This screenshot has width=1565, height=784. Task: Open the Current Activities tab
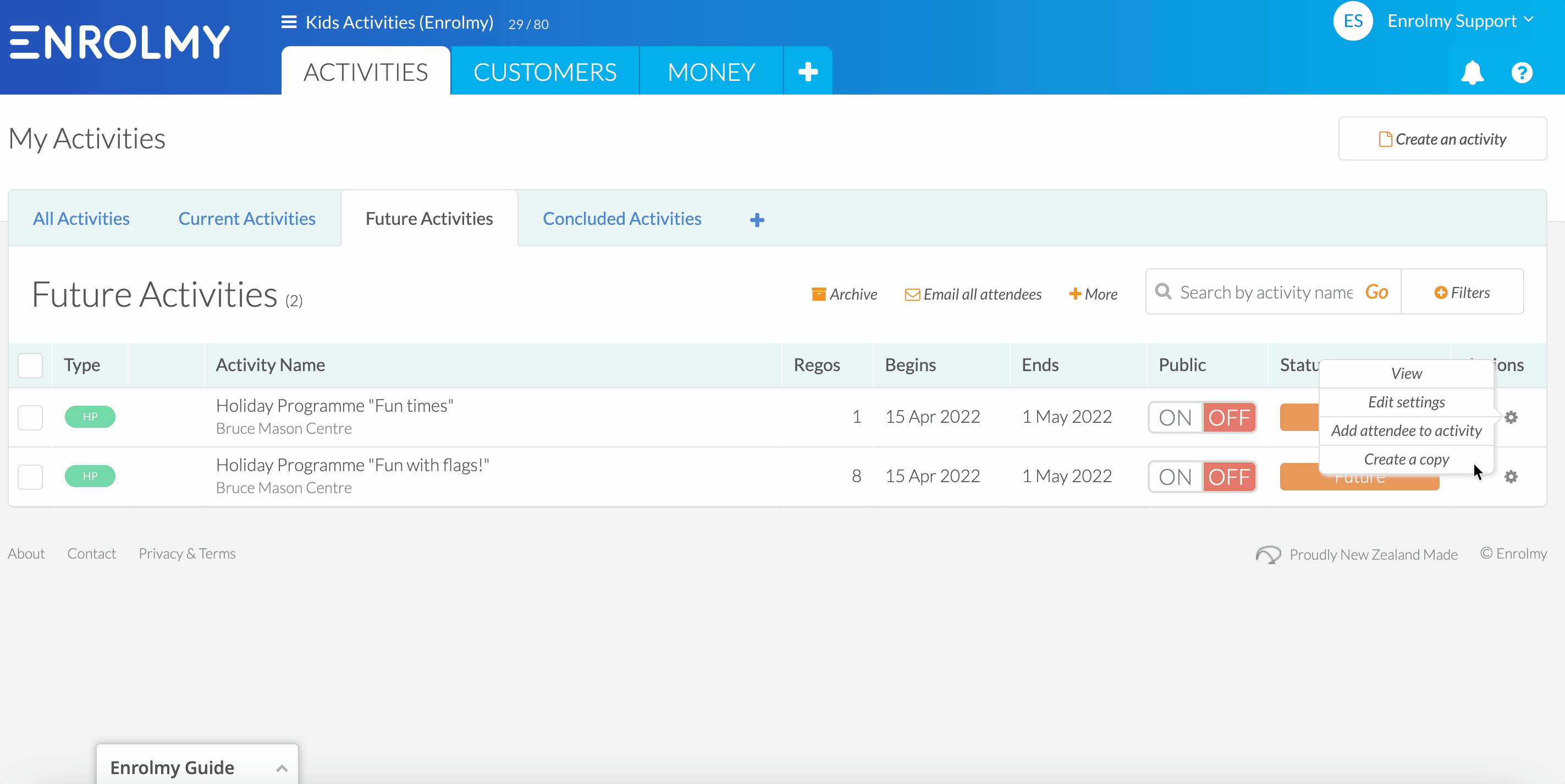247,219
